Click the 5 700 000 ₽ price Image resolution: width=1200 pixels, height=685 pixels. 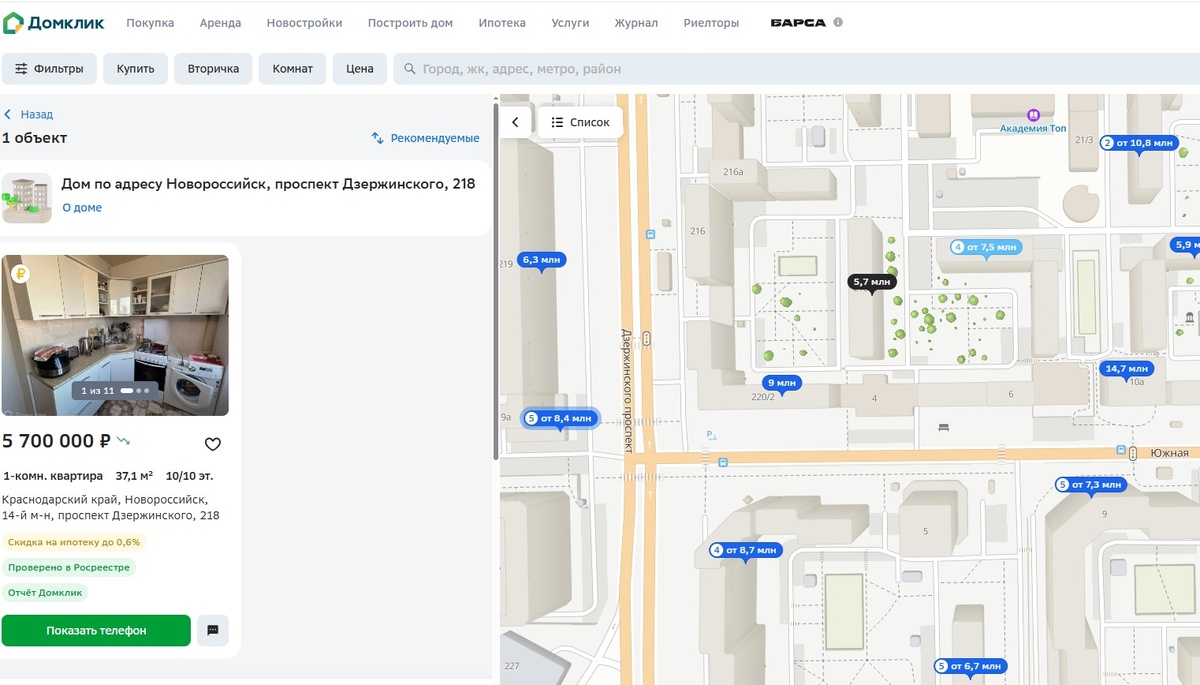pyautogui.click(x=56, y=441)
